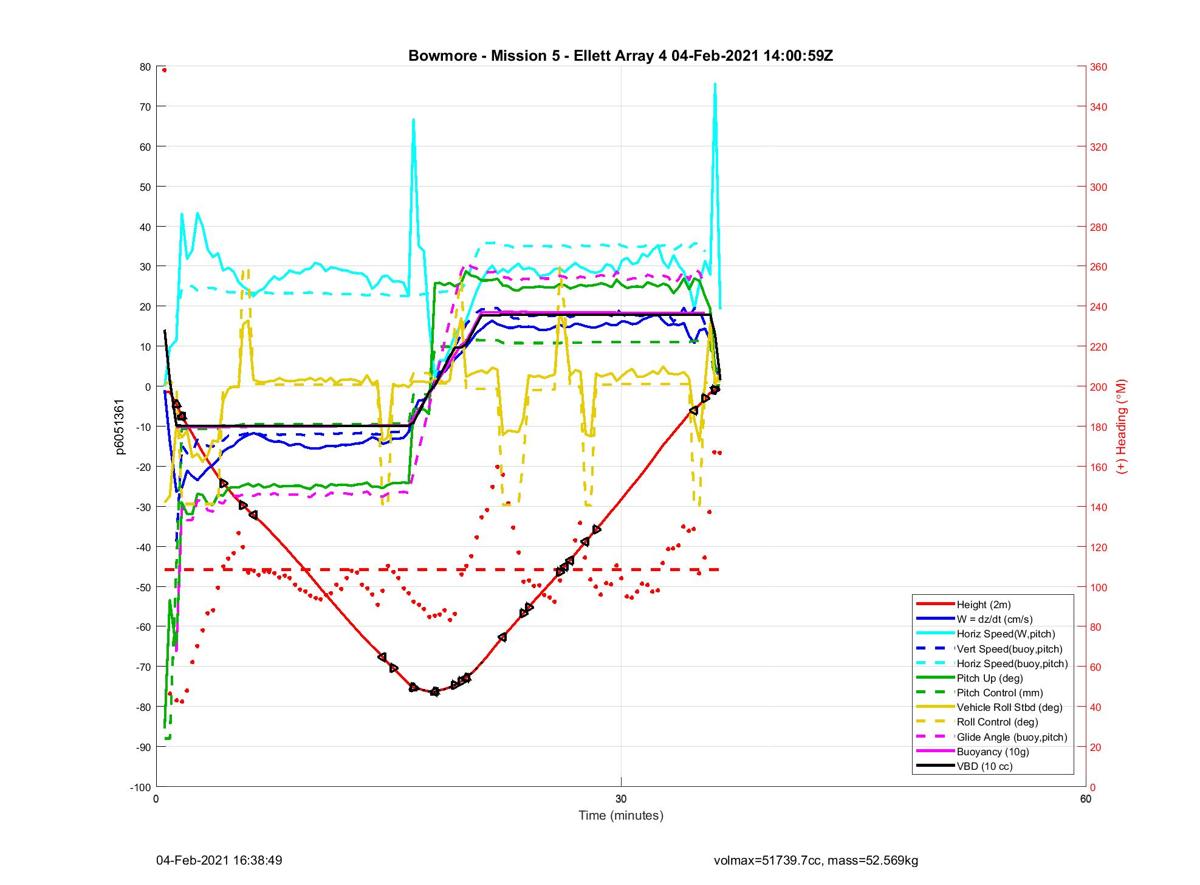Select the time-axis tick label '60' at far right
The height and width of the screenshot is (885, 1200).
pos(1085,799)
